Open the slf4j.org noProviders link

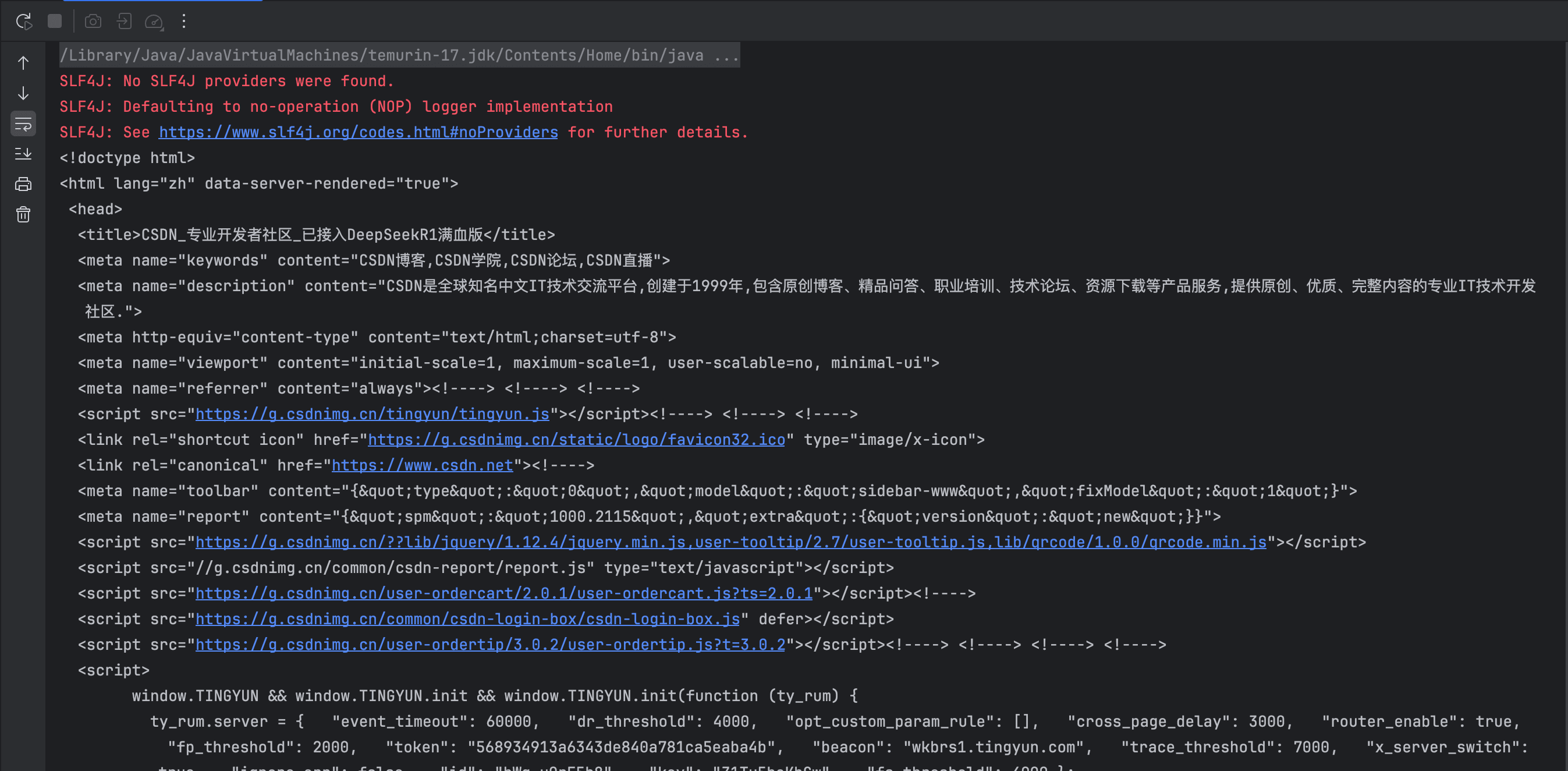pyautogui.click(x=358, y=132)
